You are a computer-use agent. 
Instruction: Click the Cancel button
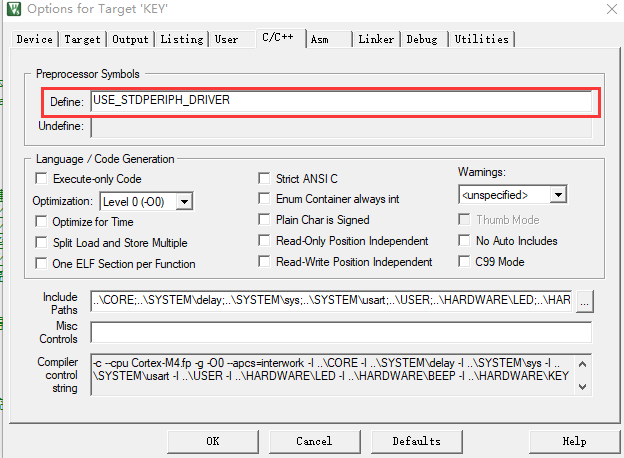pos(315,442)
